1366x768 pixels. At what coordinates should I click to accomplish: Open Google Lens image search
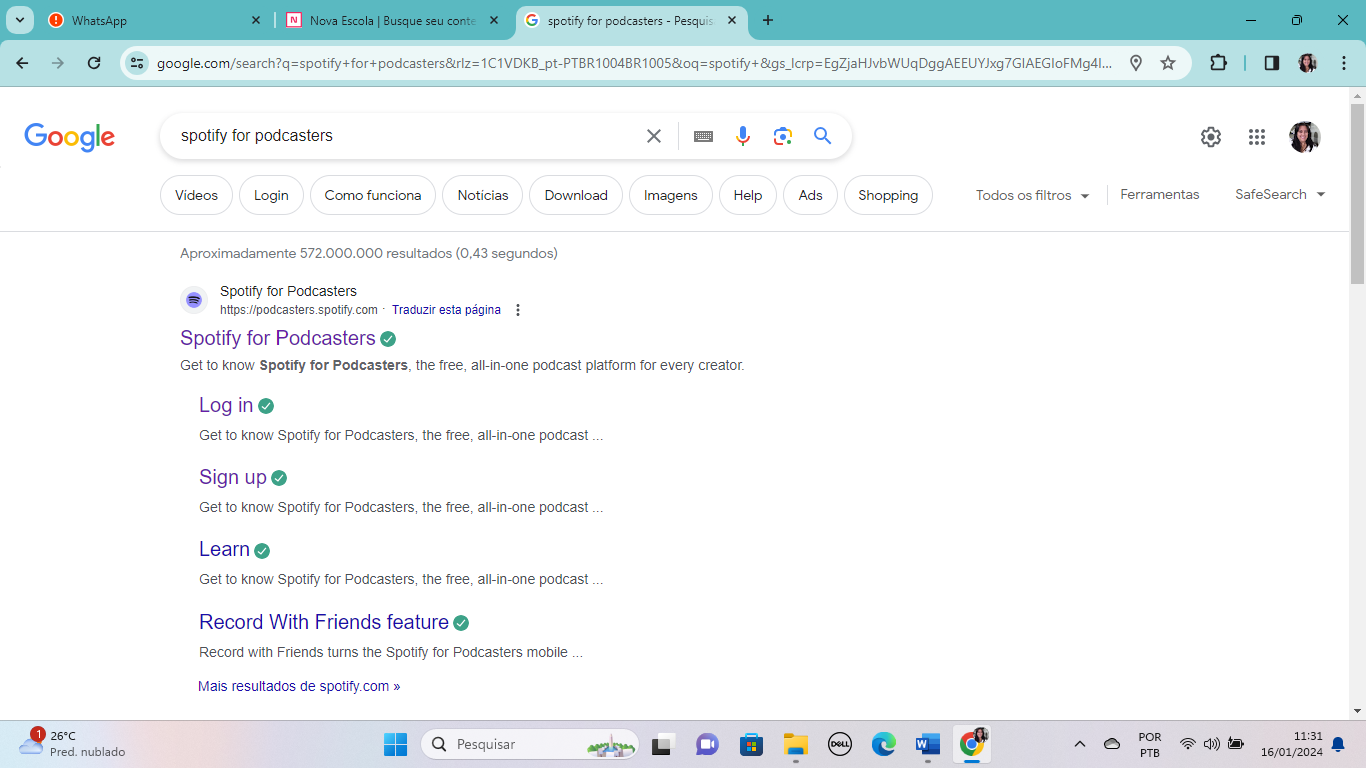coord(783,136)
